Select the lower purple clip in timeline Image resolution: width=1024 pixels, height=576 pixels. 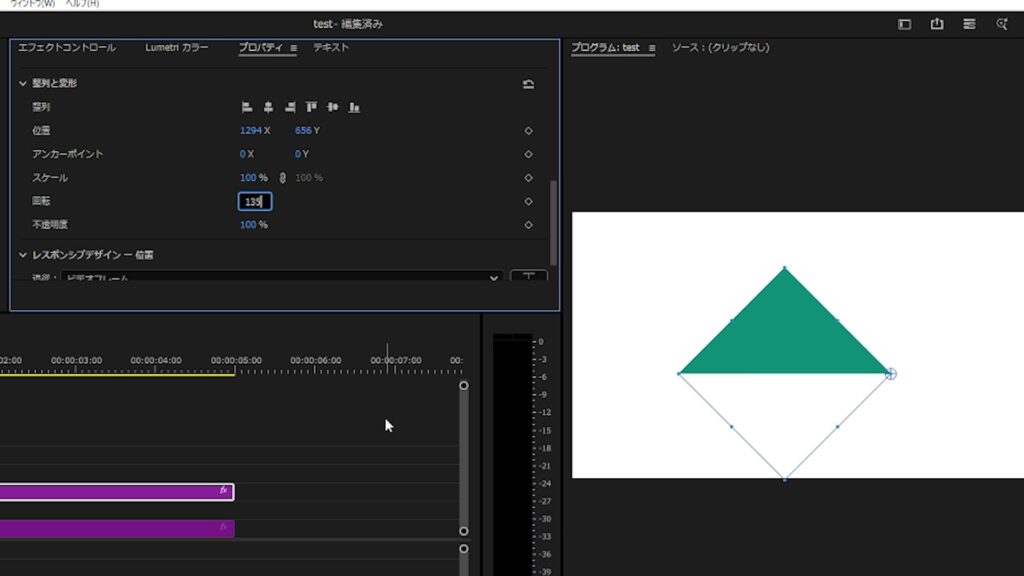pyautogui.click(x=116, y=528)
